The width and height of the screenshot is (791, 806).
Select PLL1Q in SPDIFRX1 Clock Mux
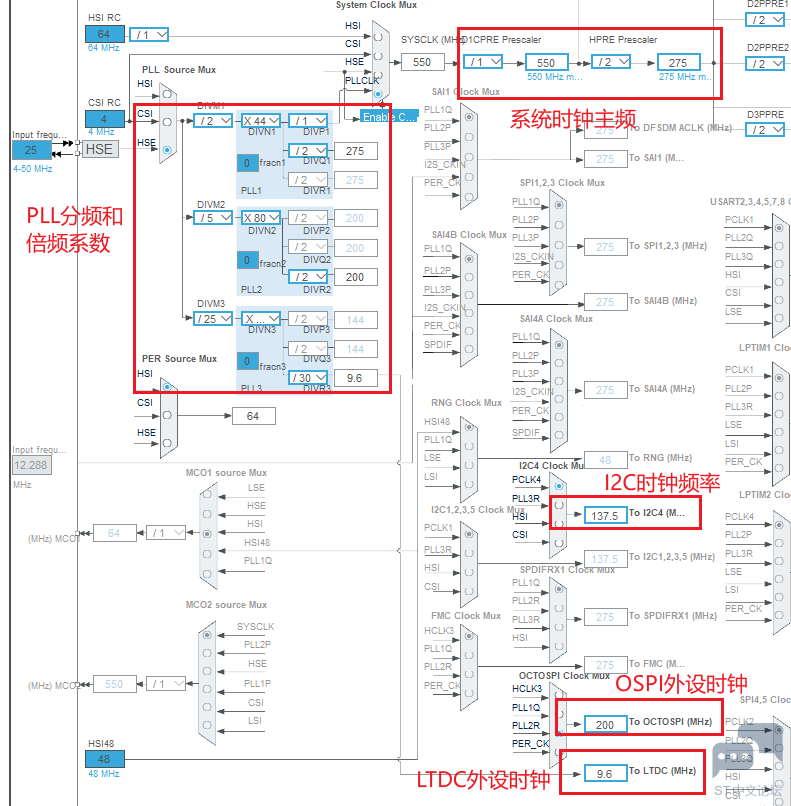559,589
